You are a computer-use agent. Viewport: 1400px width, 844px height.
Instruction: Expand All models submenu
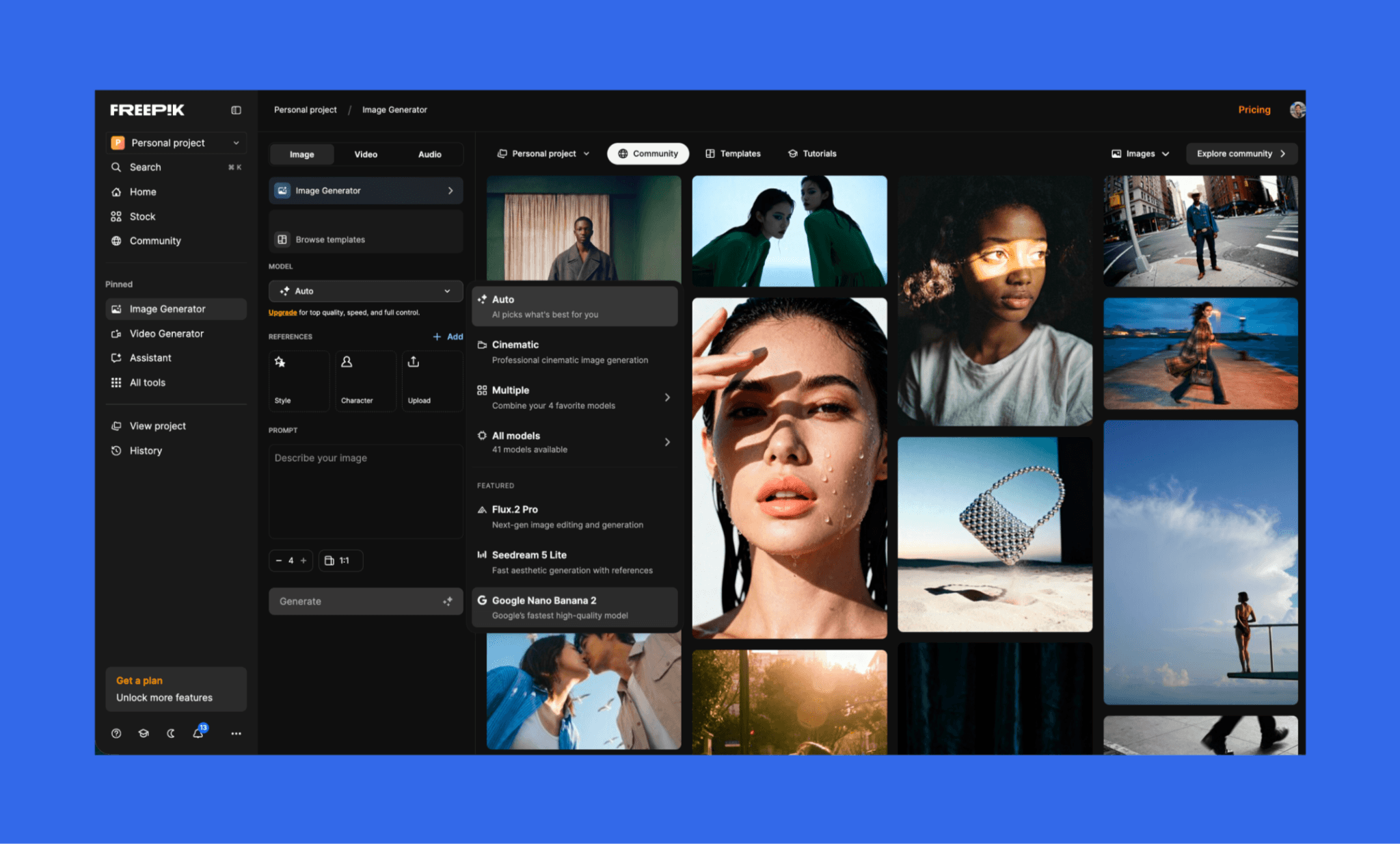click(575, 442)
